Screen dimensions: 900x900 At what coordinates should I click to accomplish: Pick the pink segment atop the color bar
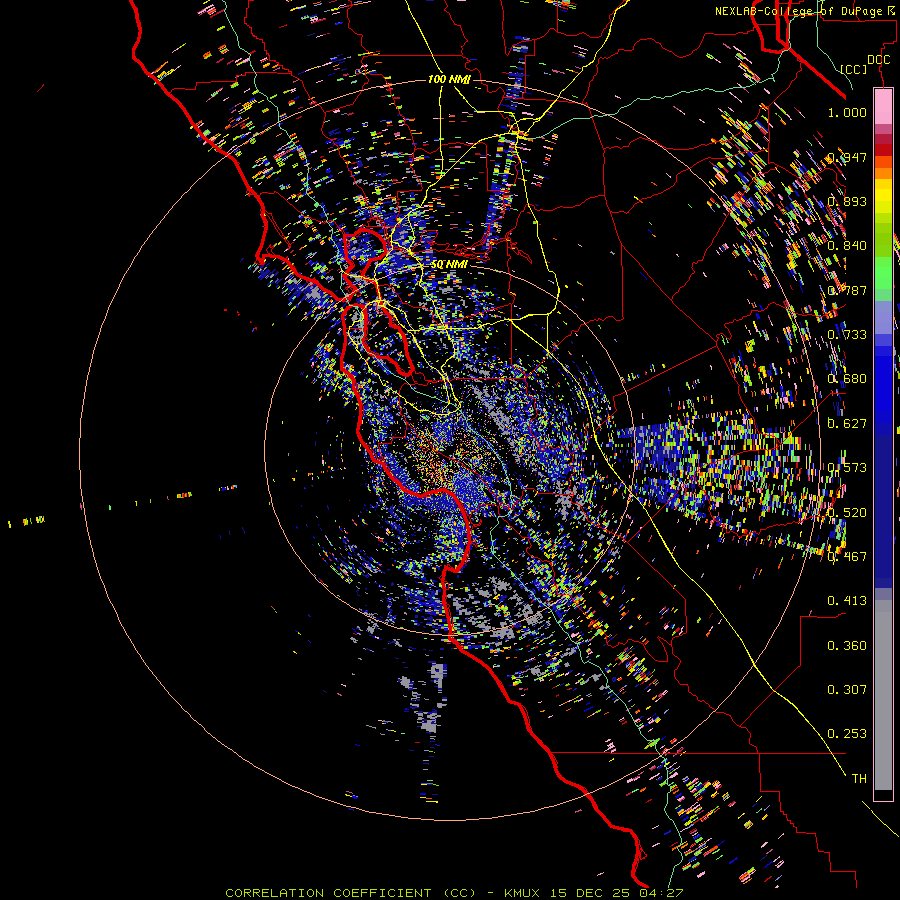point(883,106)
